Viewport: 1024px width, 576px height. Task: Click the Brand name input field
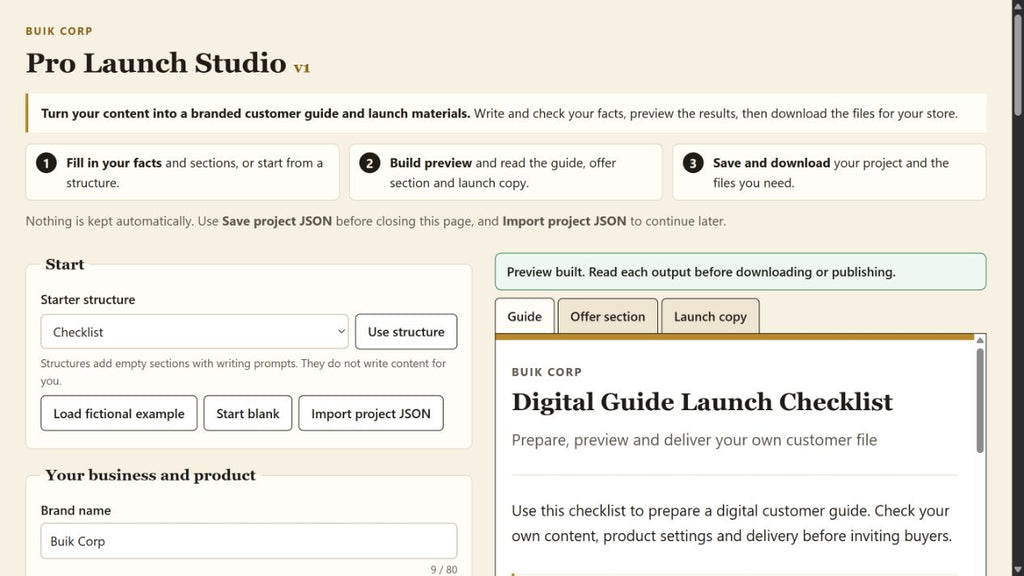[249, 541]
